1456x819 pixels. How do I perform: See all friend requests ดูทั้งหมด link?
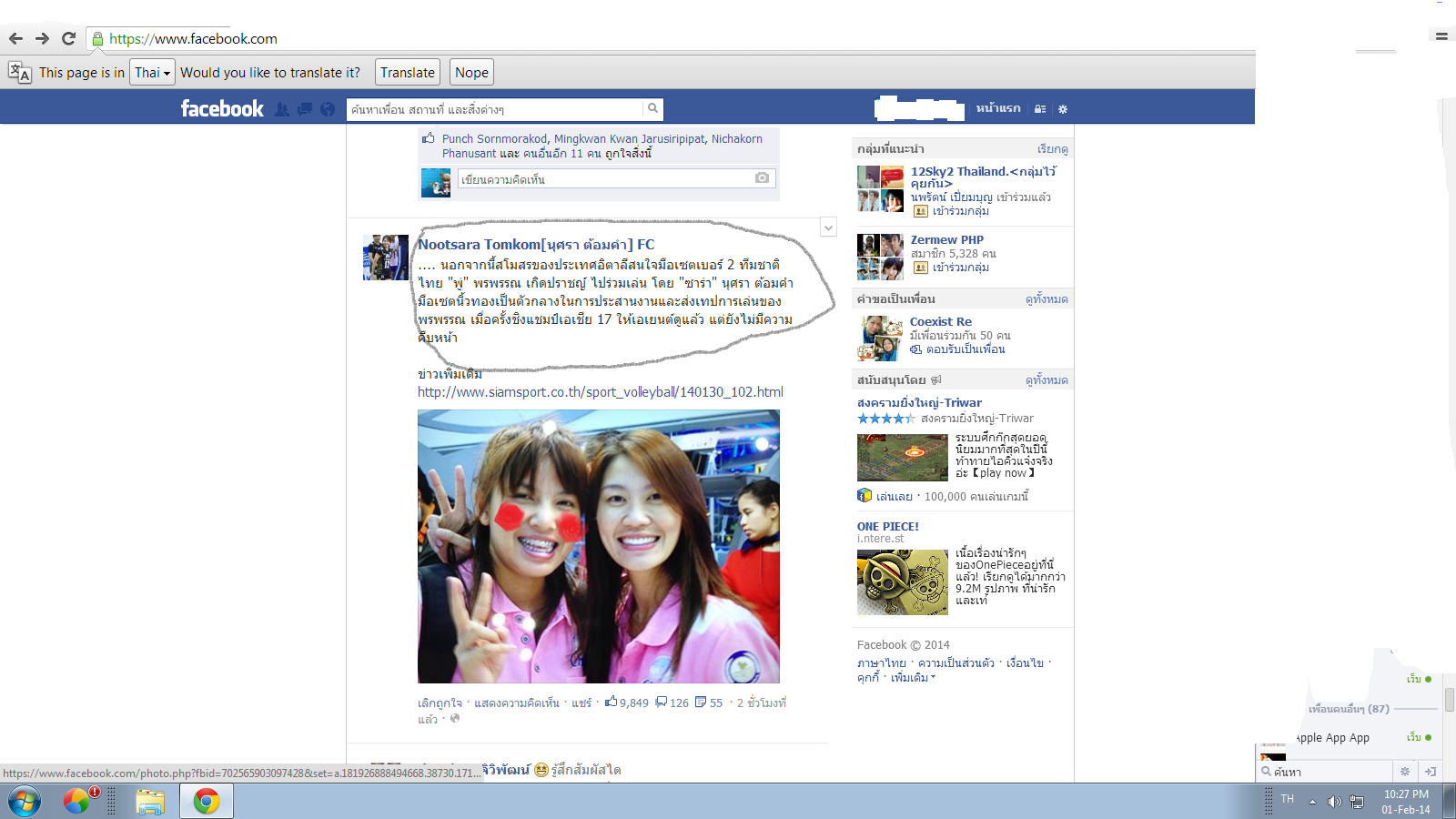pos(1046,299)
